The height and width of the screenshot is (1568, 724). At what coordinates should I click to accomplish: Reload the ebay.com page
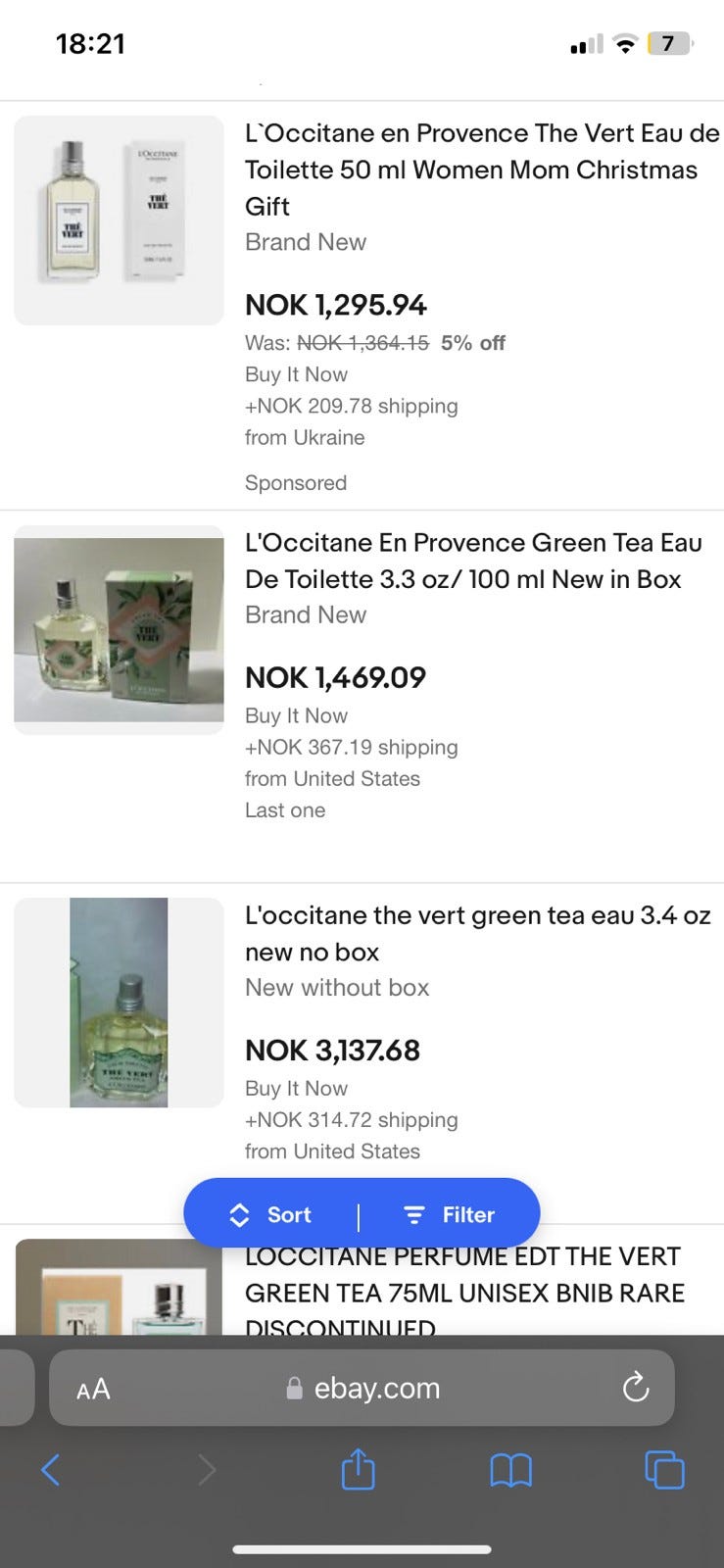(x=636, y=1388)
